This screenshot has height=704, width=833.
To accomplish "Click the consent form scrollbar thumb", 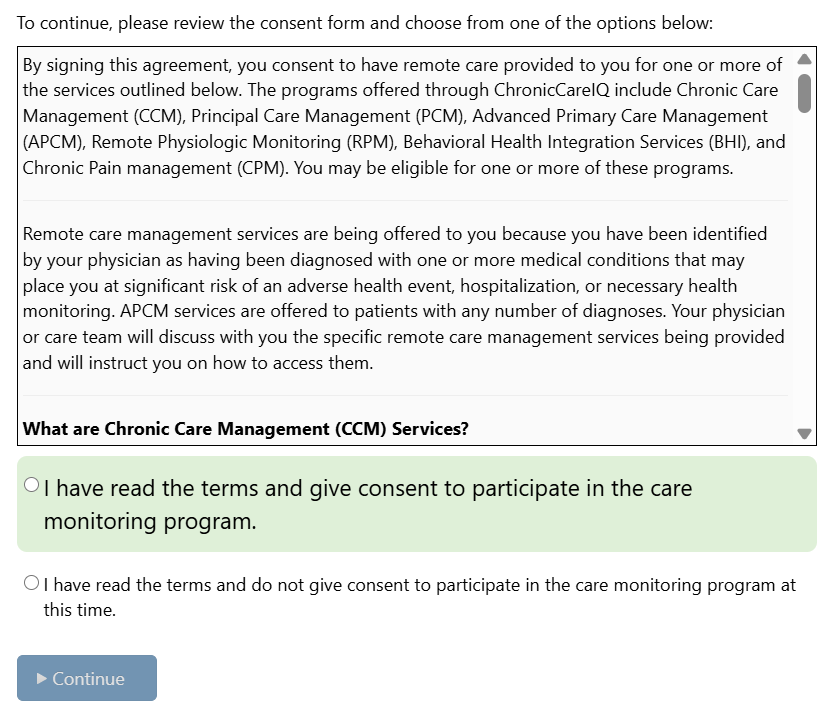I will (804, 94).
